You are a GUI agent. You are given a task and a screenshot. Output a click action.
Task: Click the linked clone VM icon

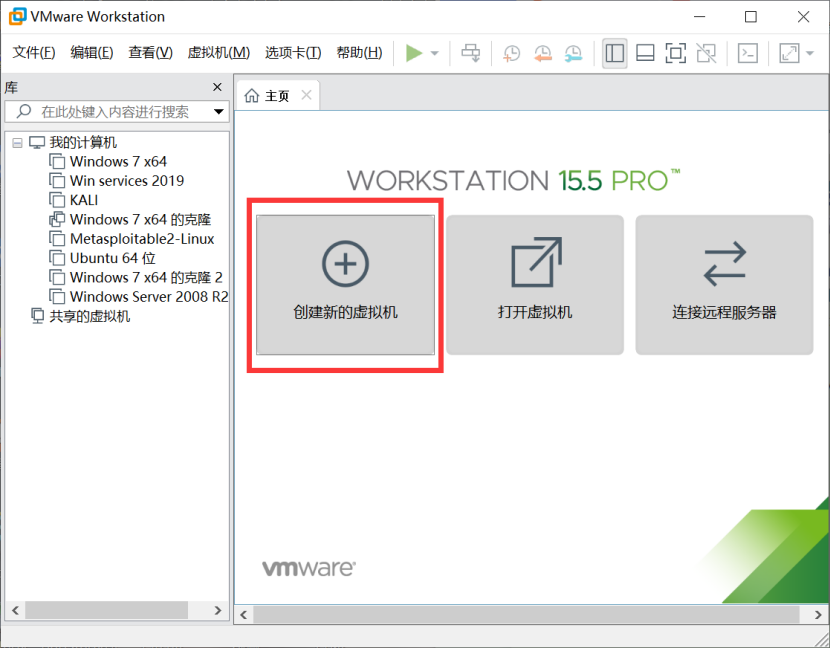(x=57, y=220)
